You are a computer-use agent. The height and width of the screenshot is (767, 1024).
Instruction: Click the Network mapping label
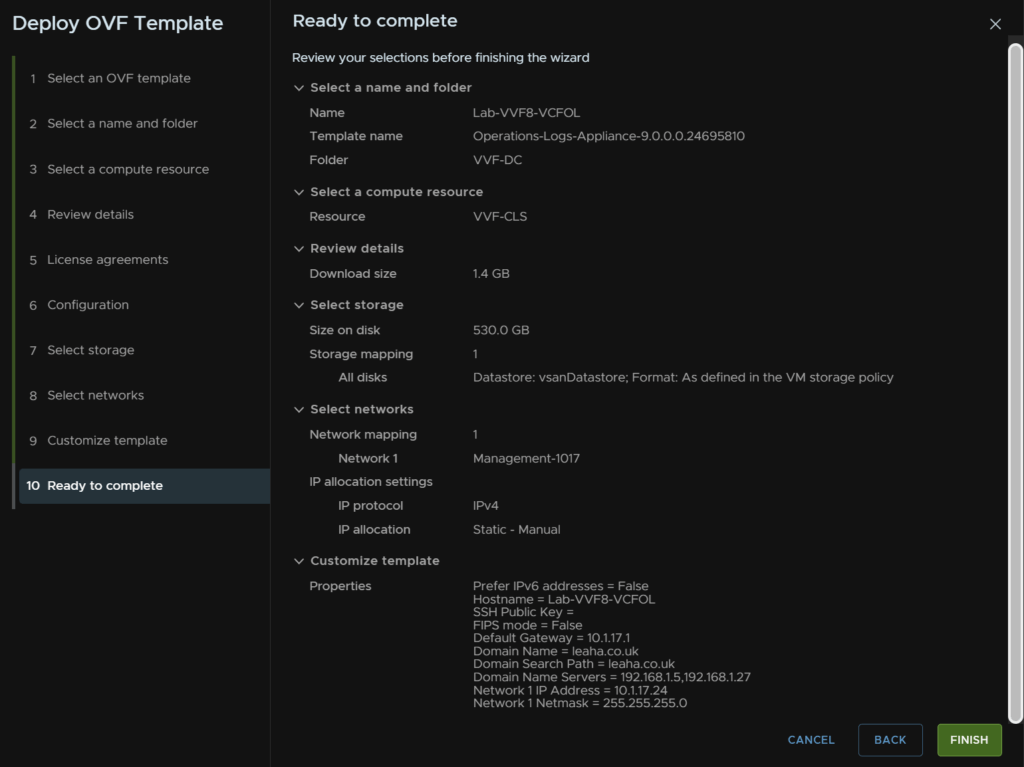click(x=363, y=434)
